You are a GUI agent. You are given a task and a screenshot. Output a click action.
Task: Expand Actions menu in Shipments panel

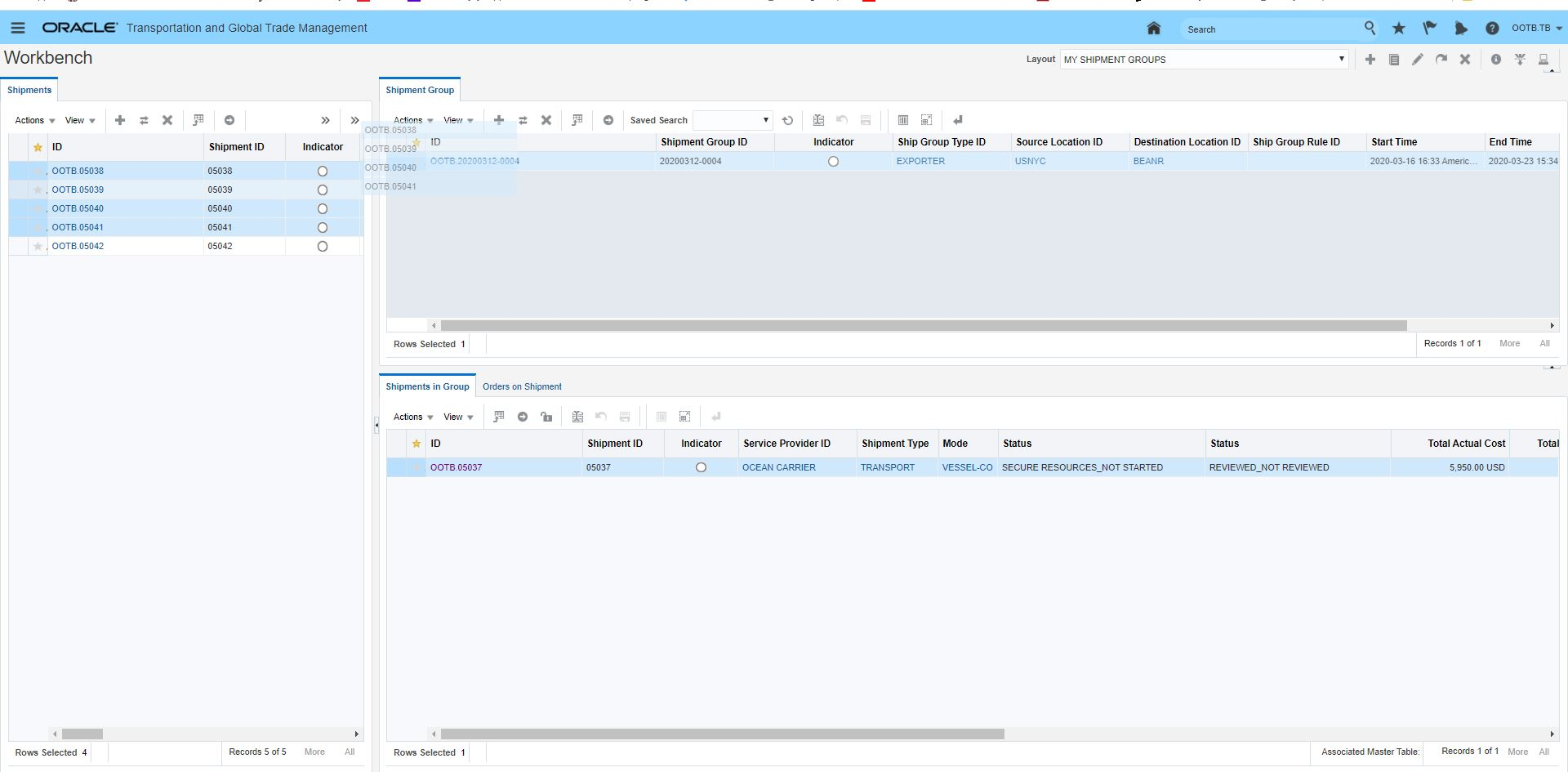(34, 120)
